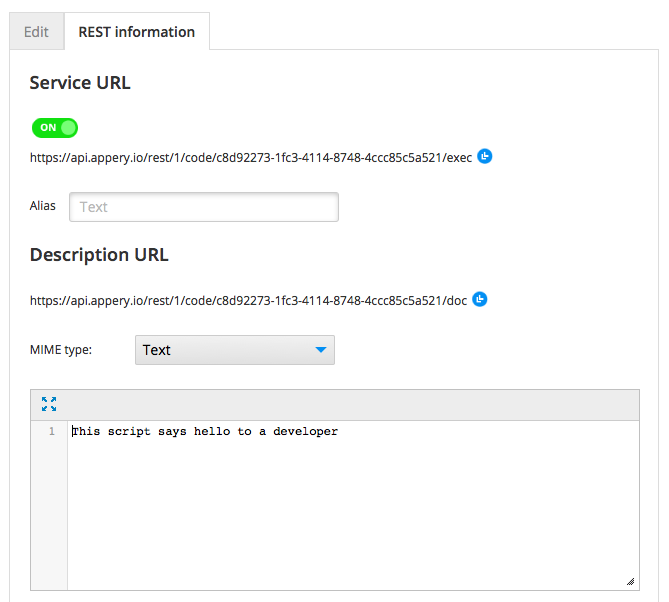Turn off the Service URL ON switch
Viewport: 669px width, 602px height.
point(55,127)
